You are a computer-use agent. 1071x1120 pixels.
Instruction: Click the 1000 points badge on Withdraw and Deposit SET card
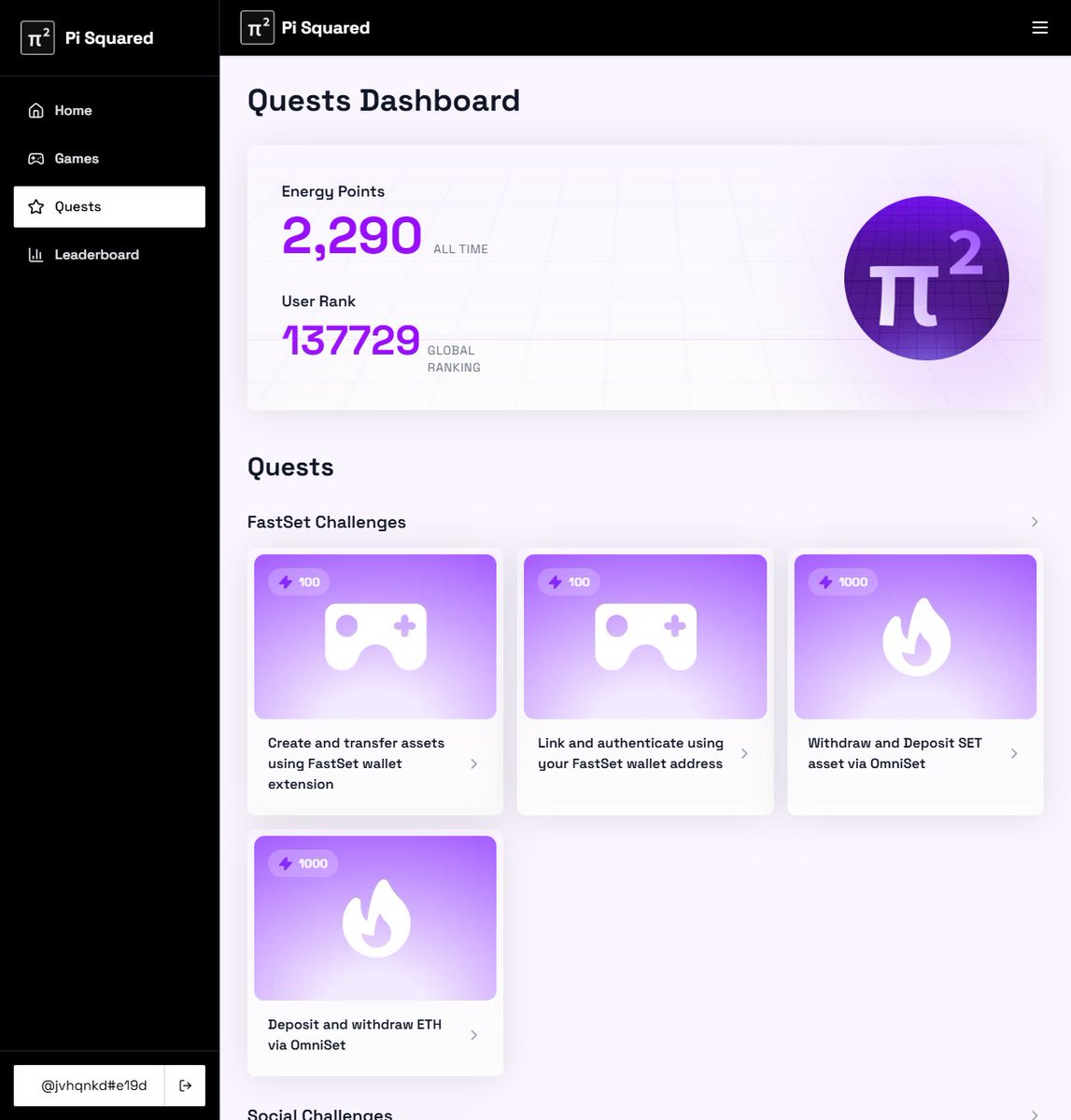pos(842,581)
